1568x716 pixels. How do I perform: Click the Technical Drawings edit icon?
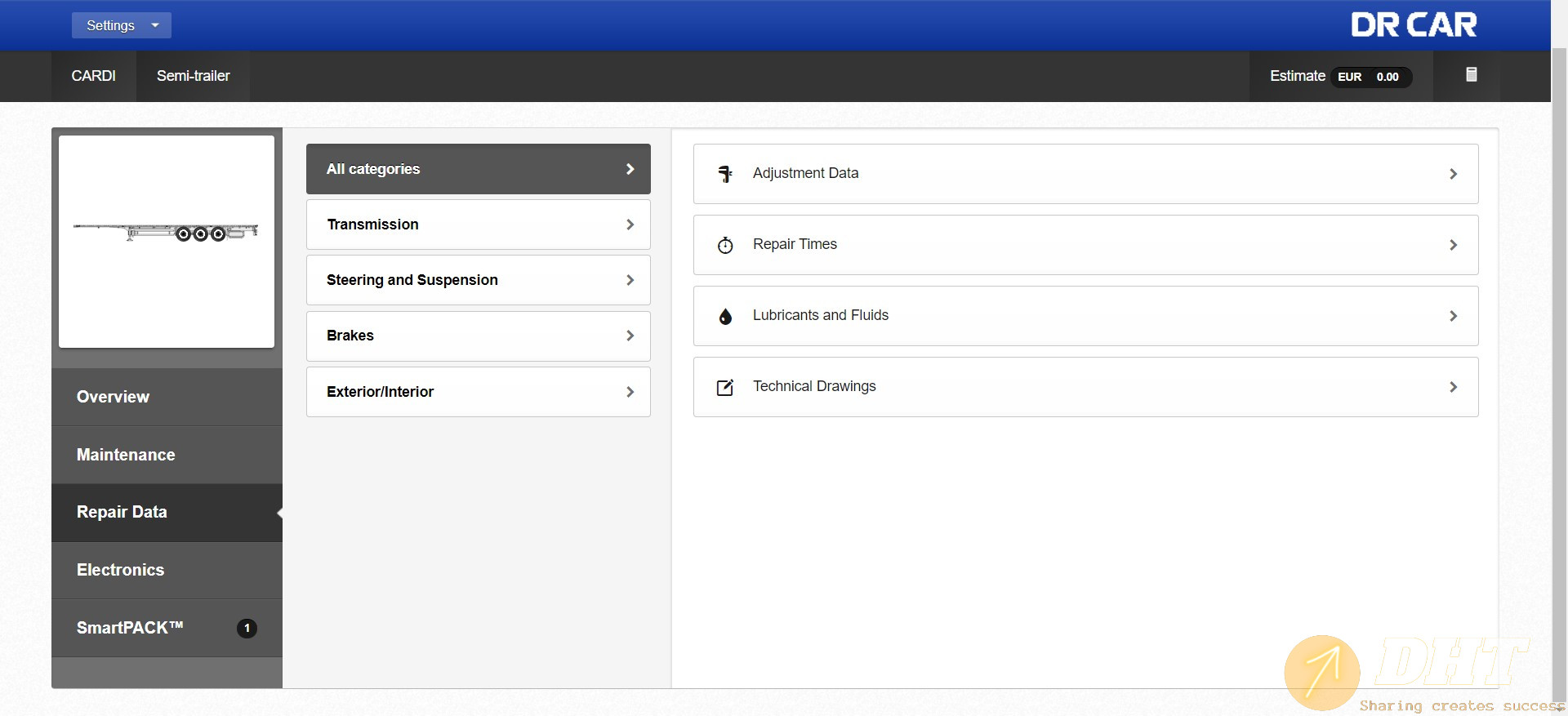coord(725,387)
